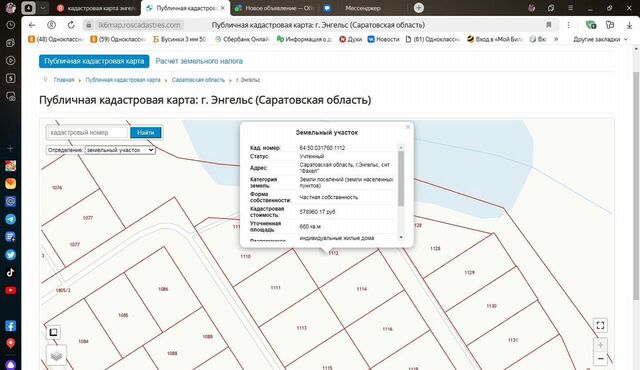The image size is (640, 370).
Task: Open the browser downloads arrow icon
Action: 629,25
